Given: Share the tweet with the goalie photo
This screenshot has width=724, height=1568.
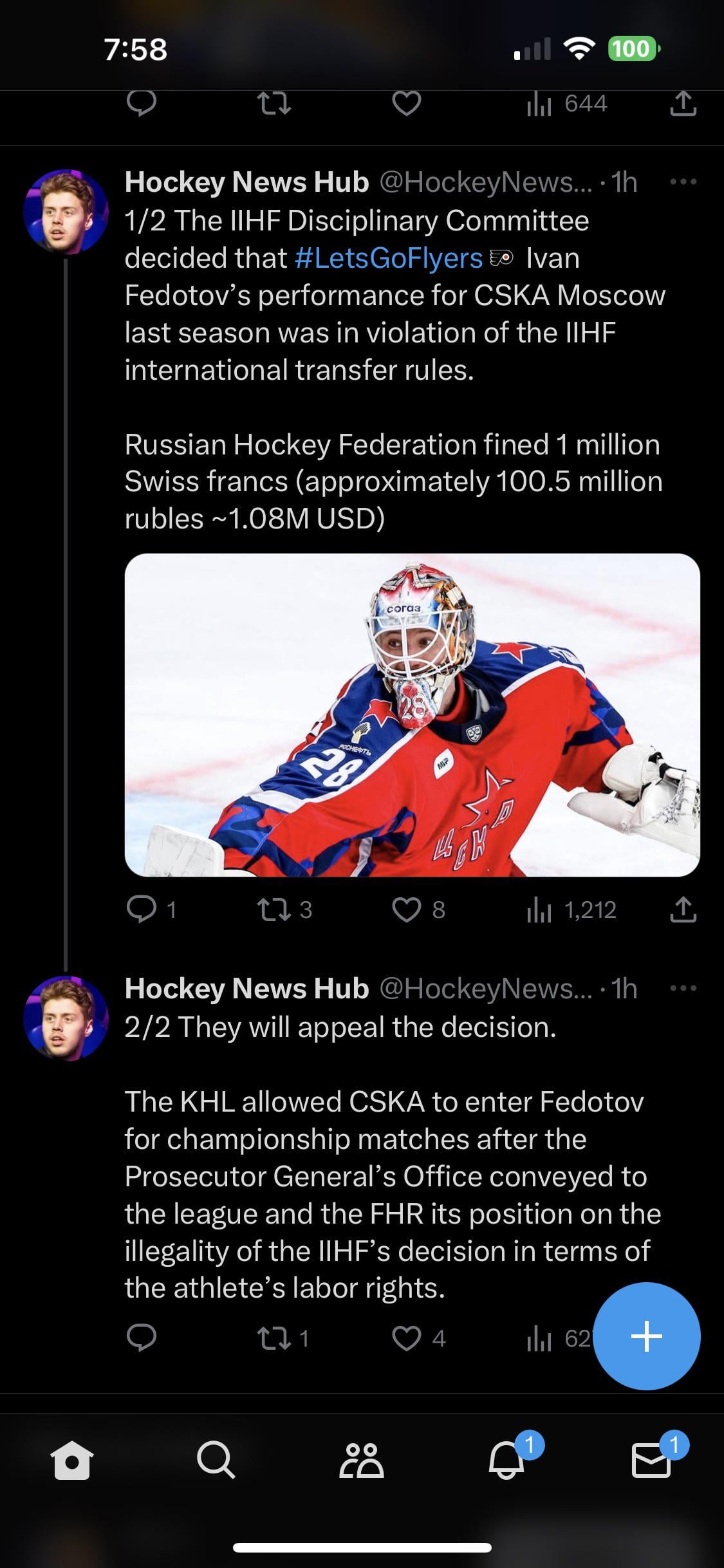Looking at the screenshot, I should 683,910.
